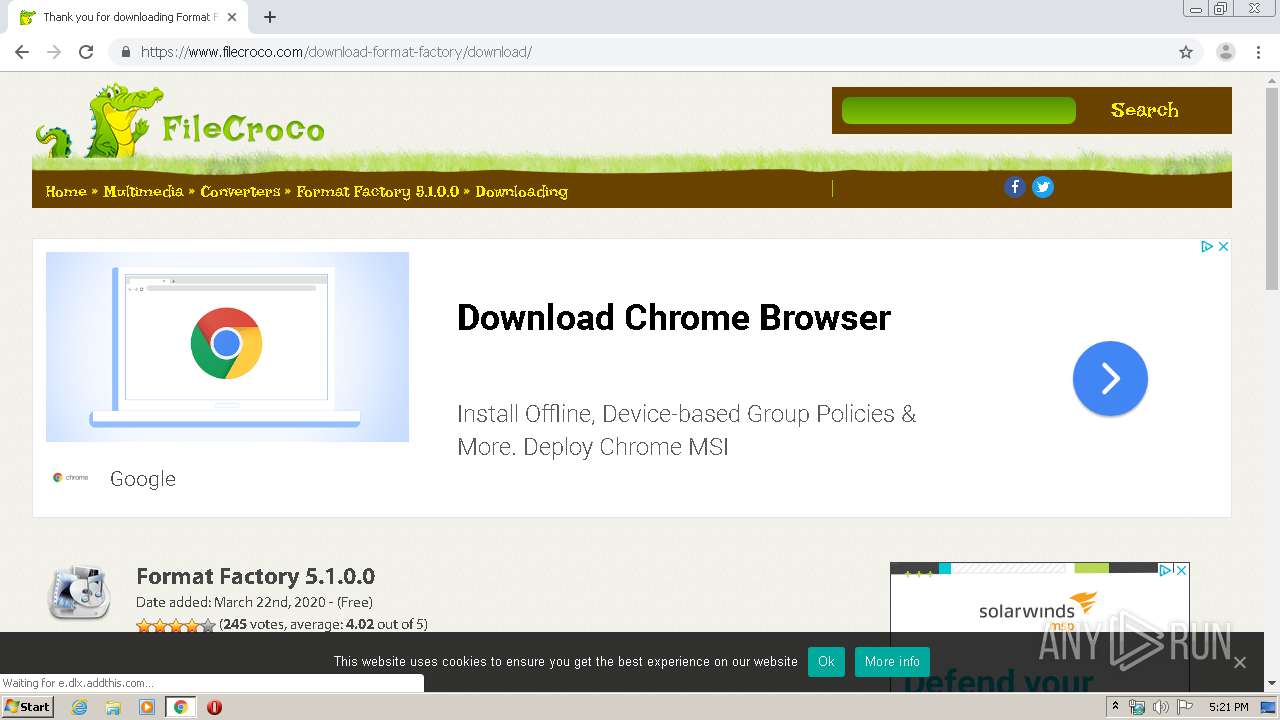Screen dimensions: 1280x720
Task: Close the solarwinds sidebar ad
Action: 1181,570
